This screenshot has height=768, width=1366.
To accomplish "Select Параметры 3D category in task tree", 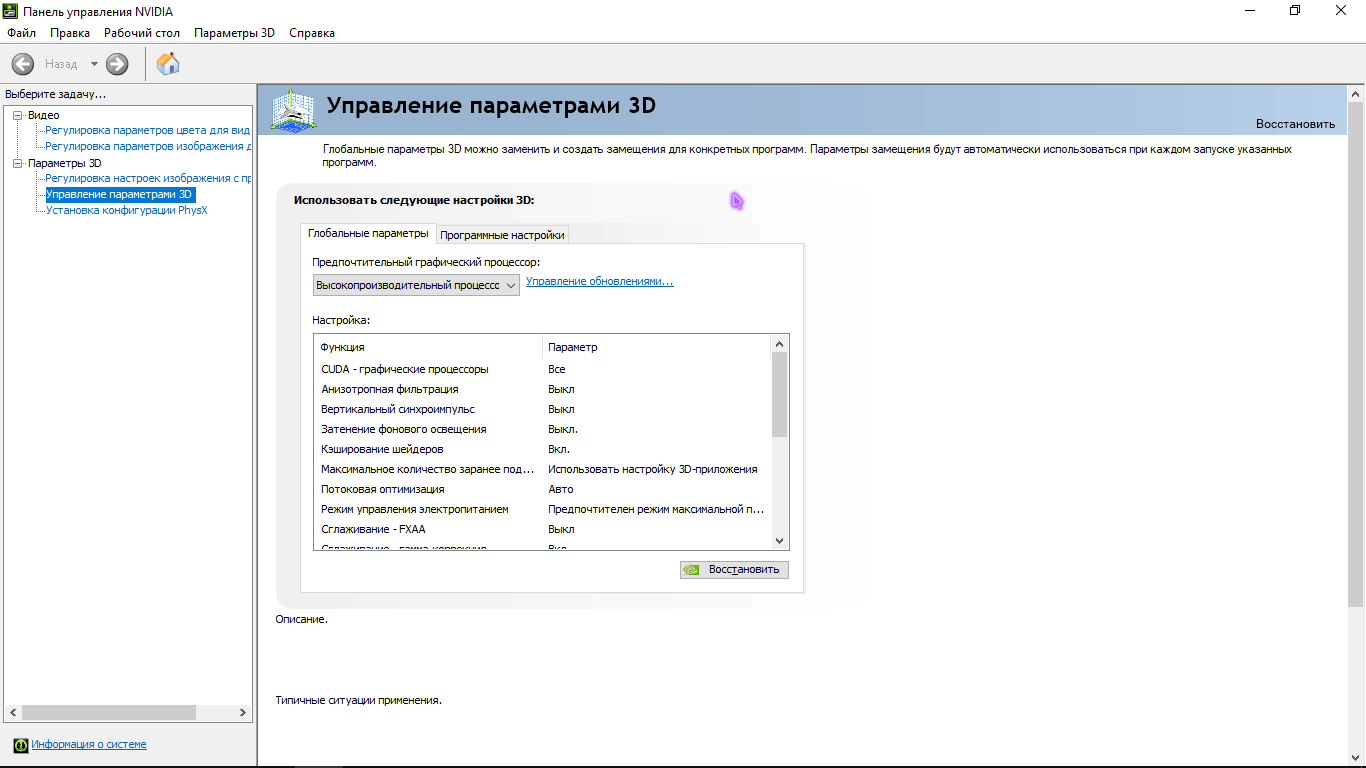I will (x=65, y=163).
